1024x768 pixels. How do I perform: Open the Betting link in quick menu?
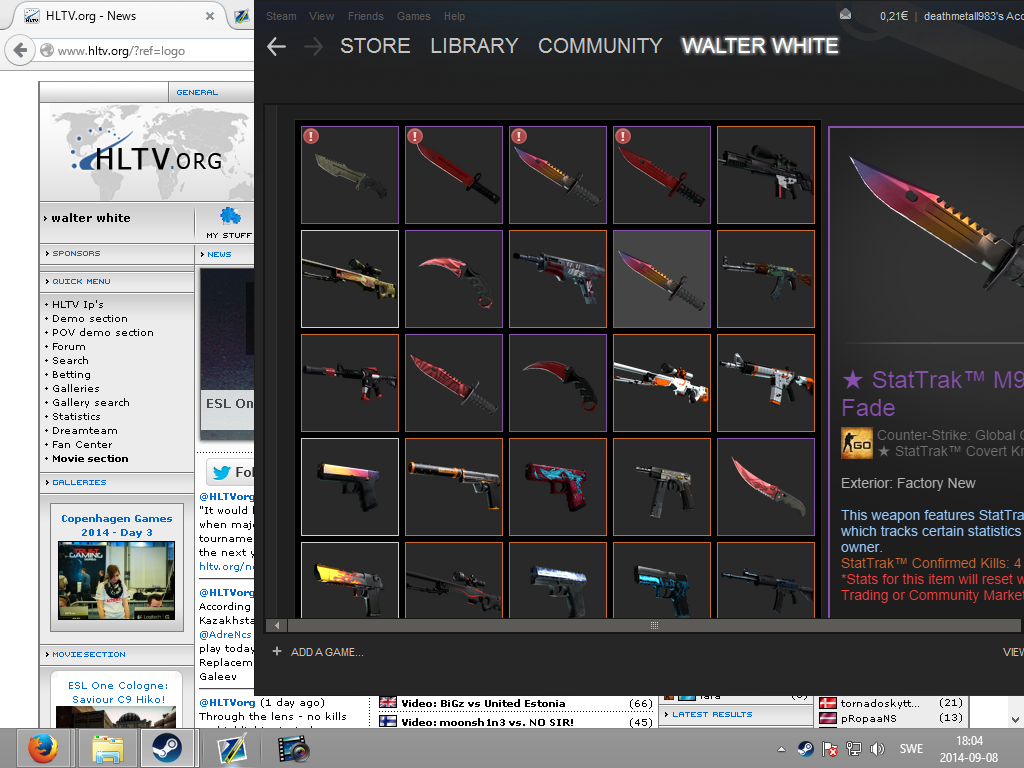click(x=71, y=375)
